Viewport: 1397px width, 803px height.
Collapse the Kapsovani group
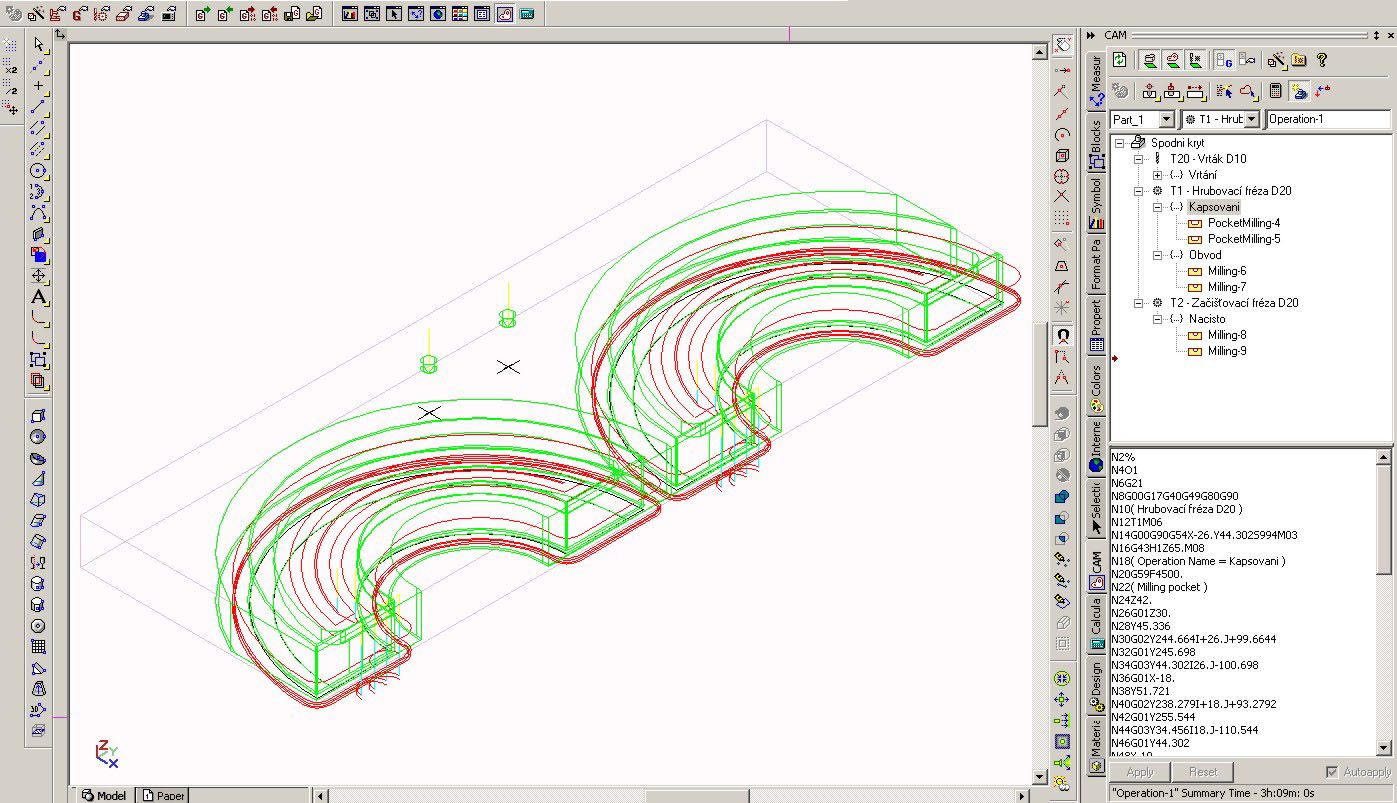[x=1158, y=207]
